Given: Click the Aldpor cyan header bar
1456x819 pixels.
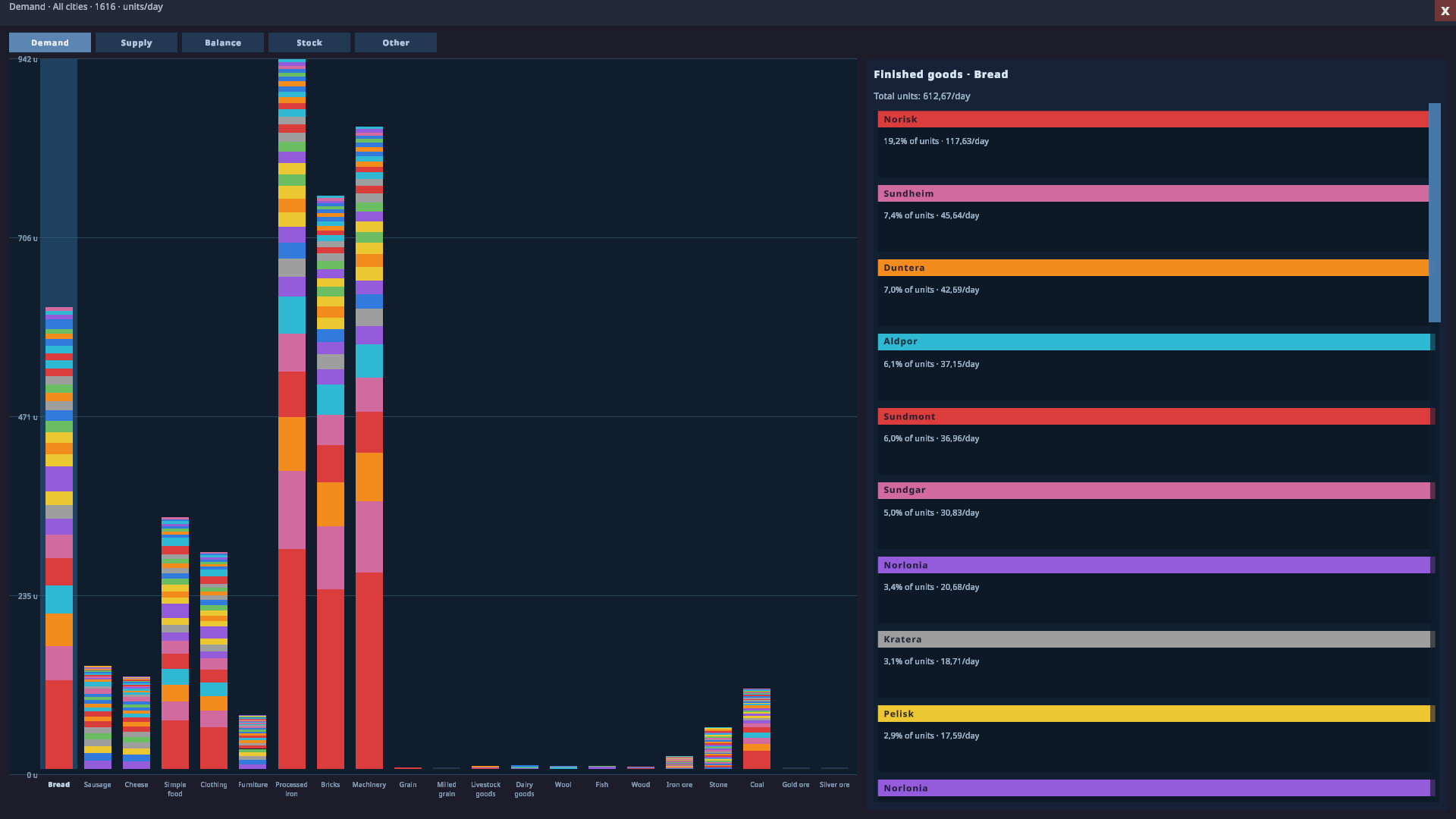Looking at the screenshot, I should 1154,342.
